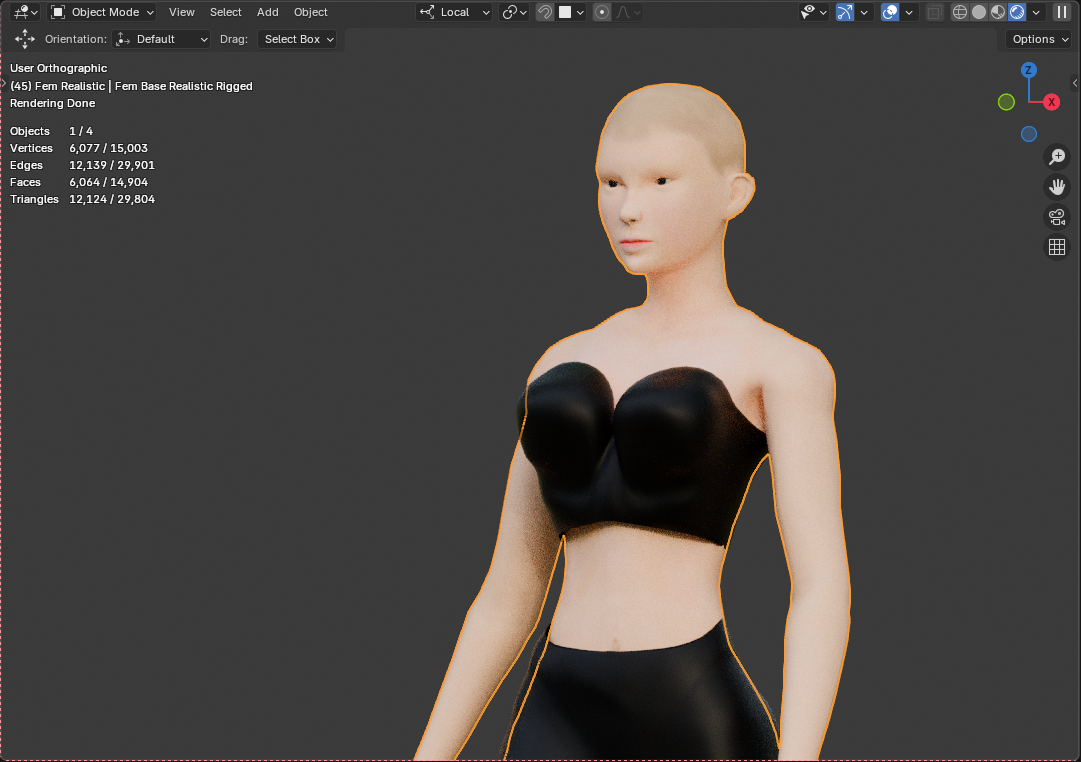1081x762 pixels.
Task: Toggle proportional editing button
Action: click(602, 12)
